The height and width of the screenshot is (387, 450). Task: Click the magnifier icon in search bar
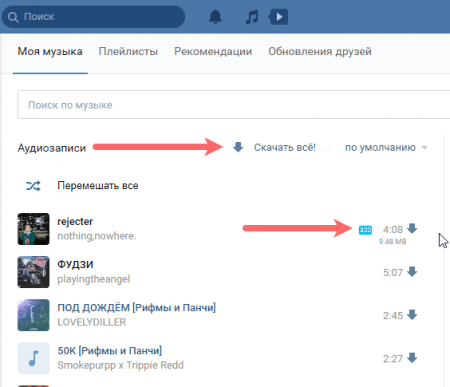(x=13, y=17)
